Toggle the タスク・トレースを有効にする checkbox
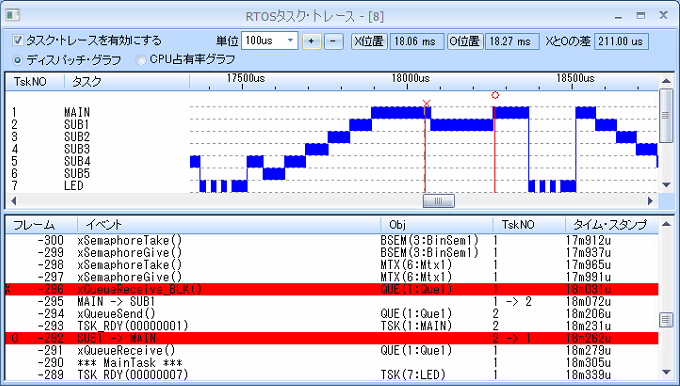Image resolution: width=680 pixels, height=386 pixels. (18, 41)
